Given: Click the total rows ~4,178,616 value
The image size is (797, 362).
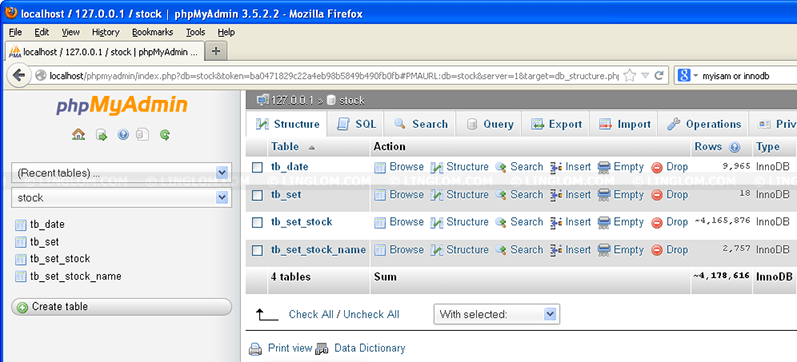Looking at the screenshot, I should click(721, 276).
